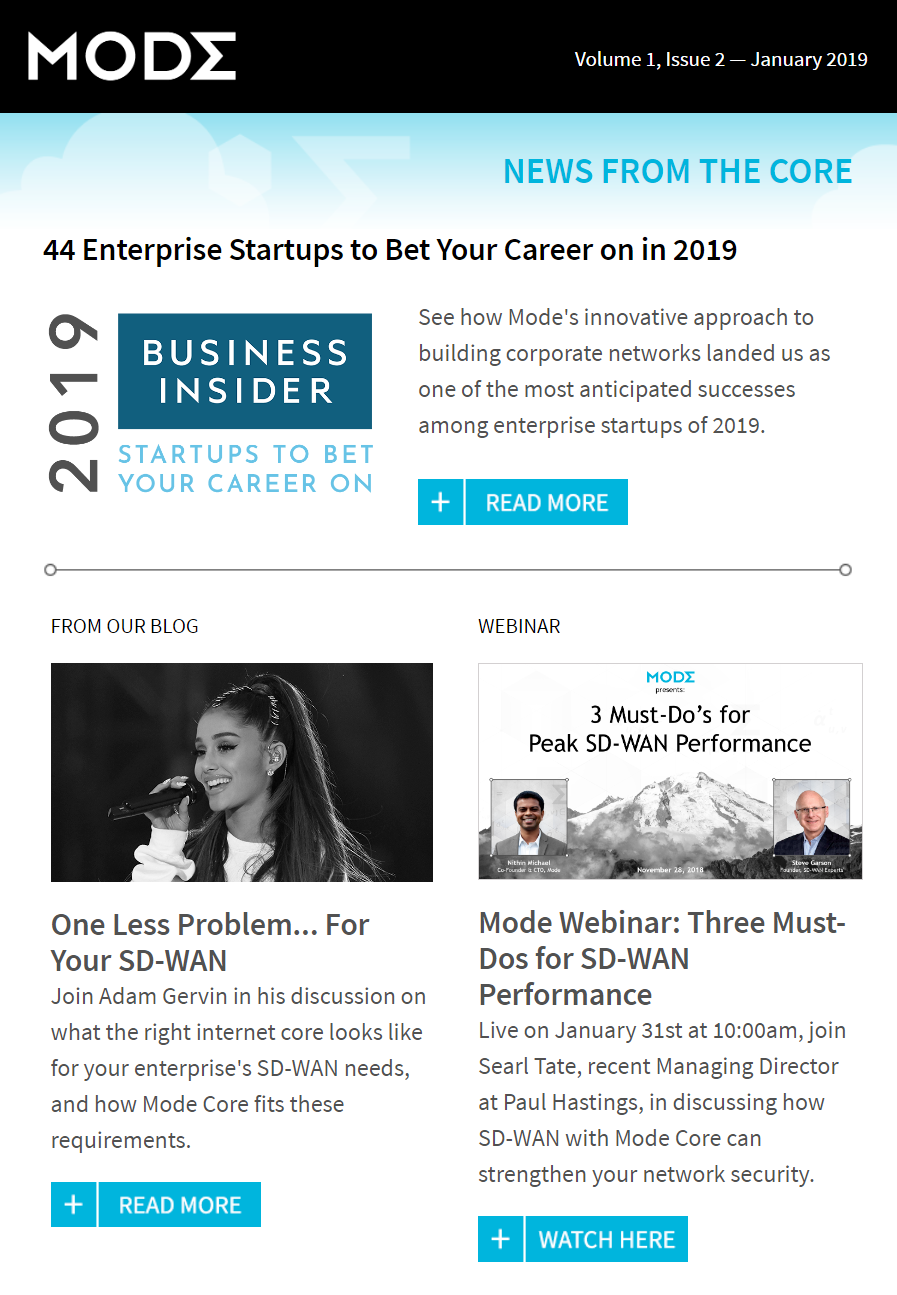Open READ MORE under SD-WAN blog post
The width and height of the screenshot is (897, 1295).
point(180,1204)
